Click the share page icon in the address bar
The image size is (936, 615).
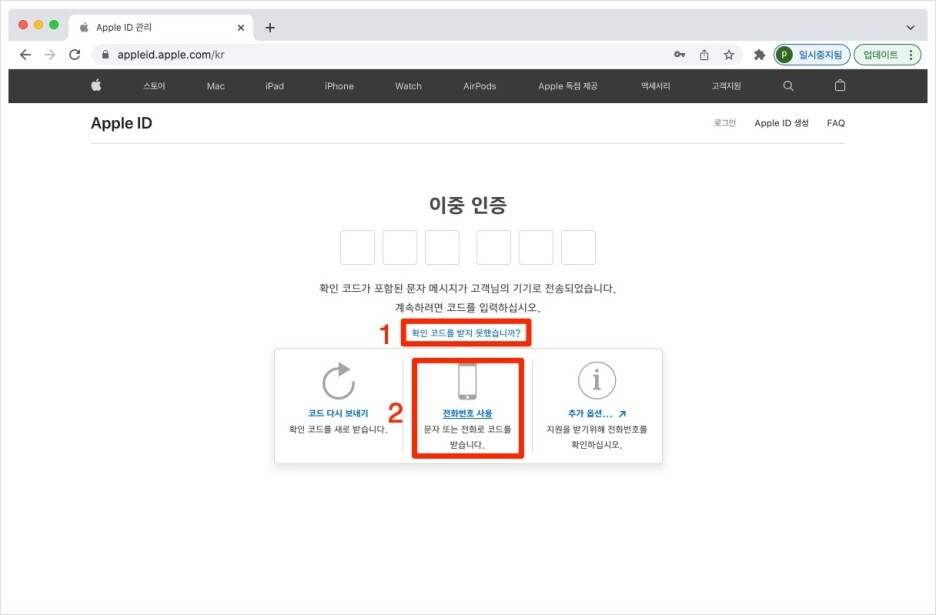704,55
